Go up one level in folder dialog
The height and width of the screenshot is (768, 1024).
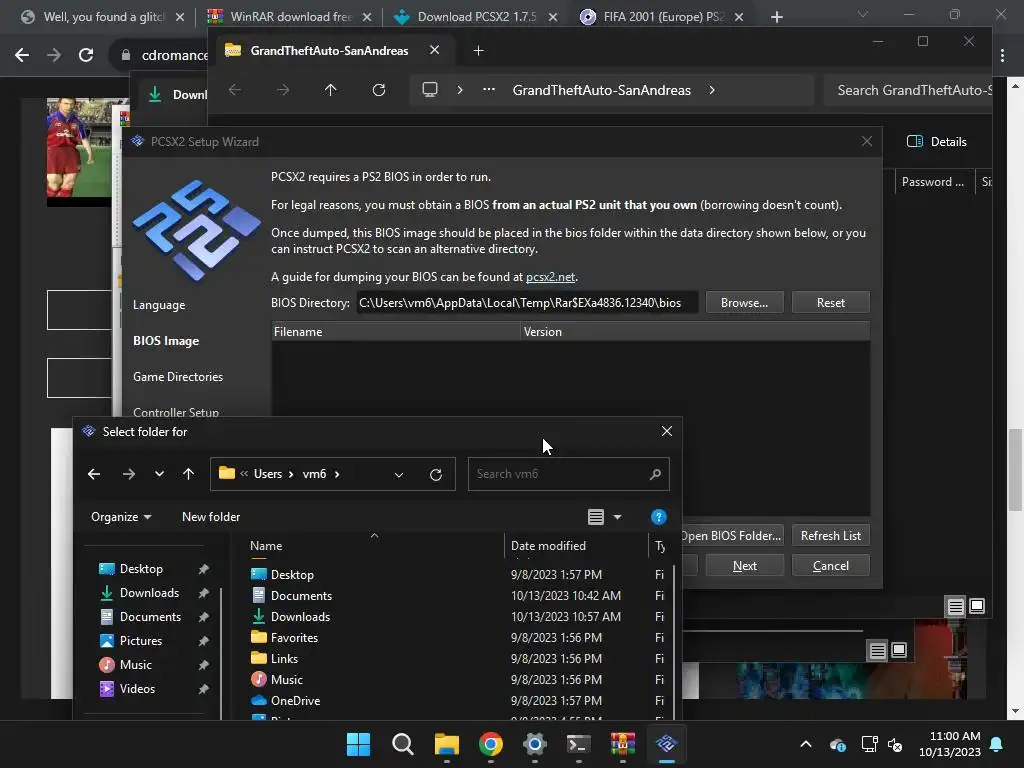click(x=189, y=474)
